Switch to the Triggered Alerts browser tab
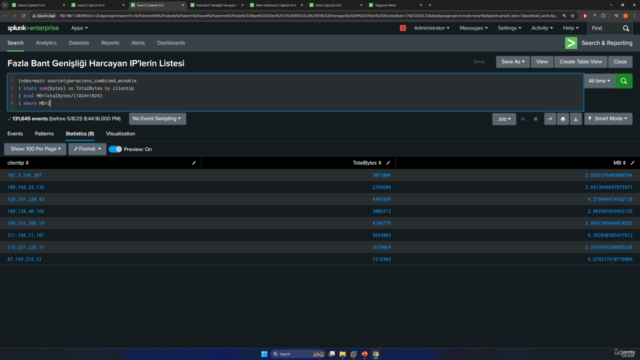640x360 pixels. point(395,5)
